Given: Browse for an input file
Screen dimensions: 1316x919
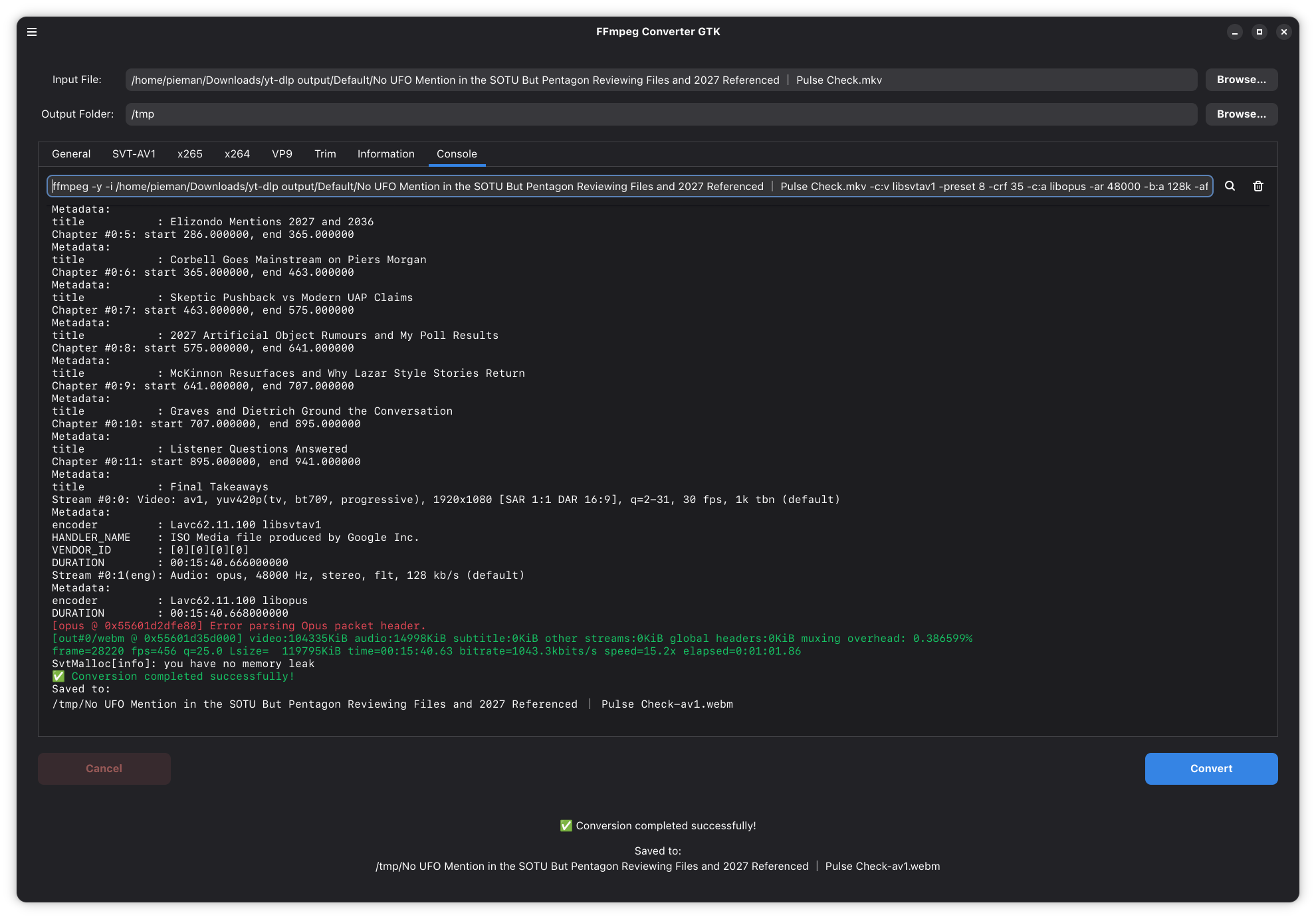Looking at the screenshot, I should click(x=1241, y=80).
